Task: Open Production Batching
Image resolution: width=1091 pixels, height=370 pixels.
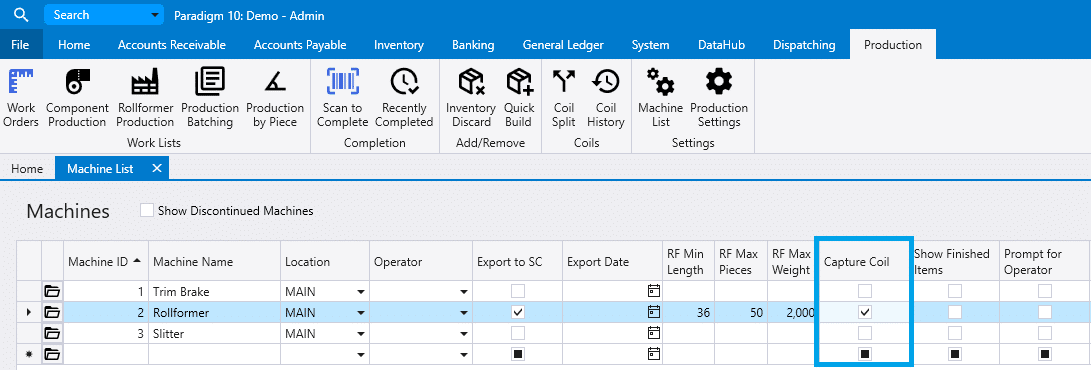Action: (209, 98)
